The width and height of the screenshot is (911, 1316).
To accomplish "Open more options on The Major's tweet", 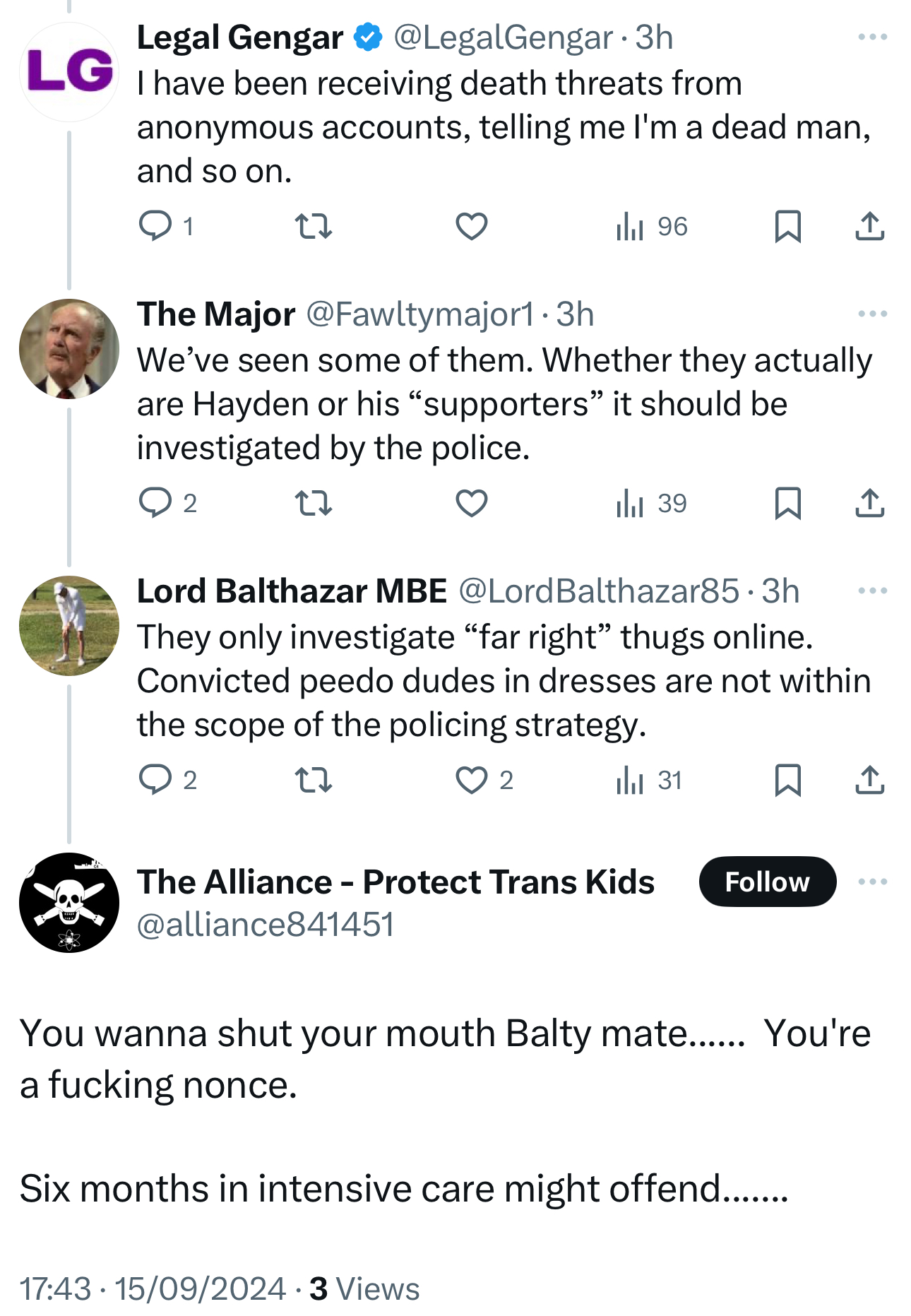I will tap(872, 314).
